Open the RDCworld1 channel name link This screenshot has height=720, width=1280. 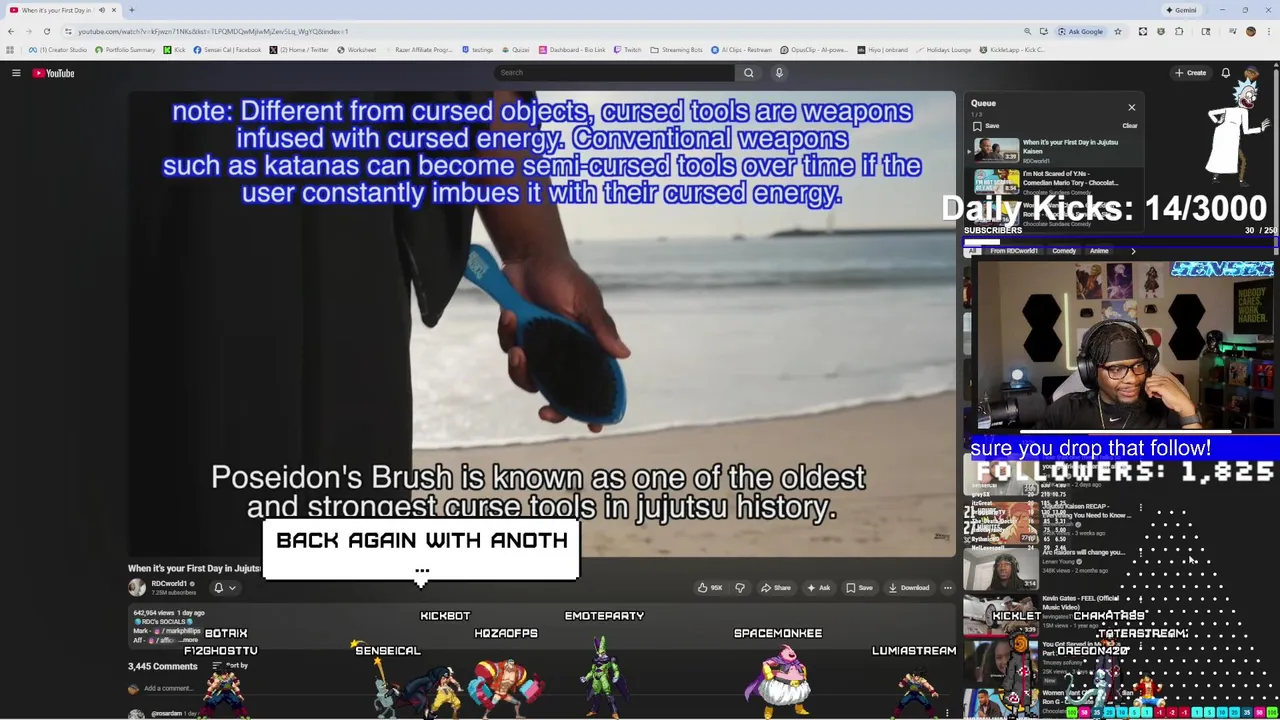tap(169, 584)
